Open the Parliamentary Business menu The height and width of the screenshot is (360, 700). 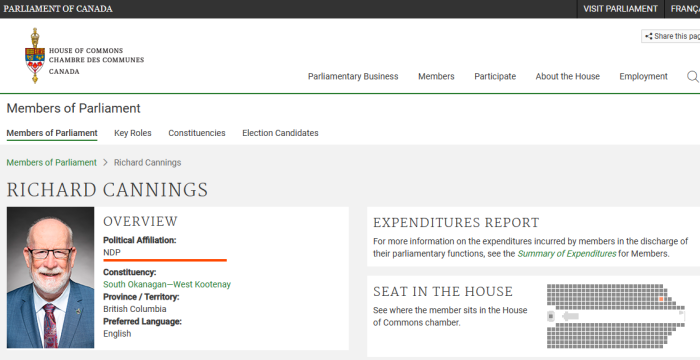(353, 76)
